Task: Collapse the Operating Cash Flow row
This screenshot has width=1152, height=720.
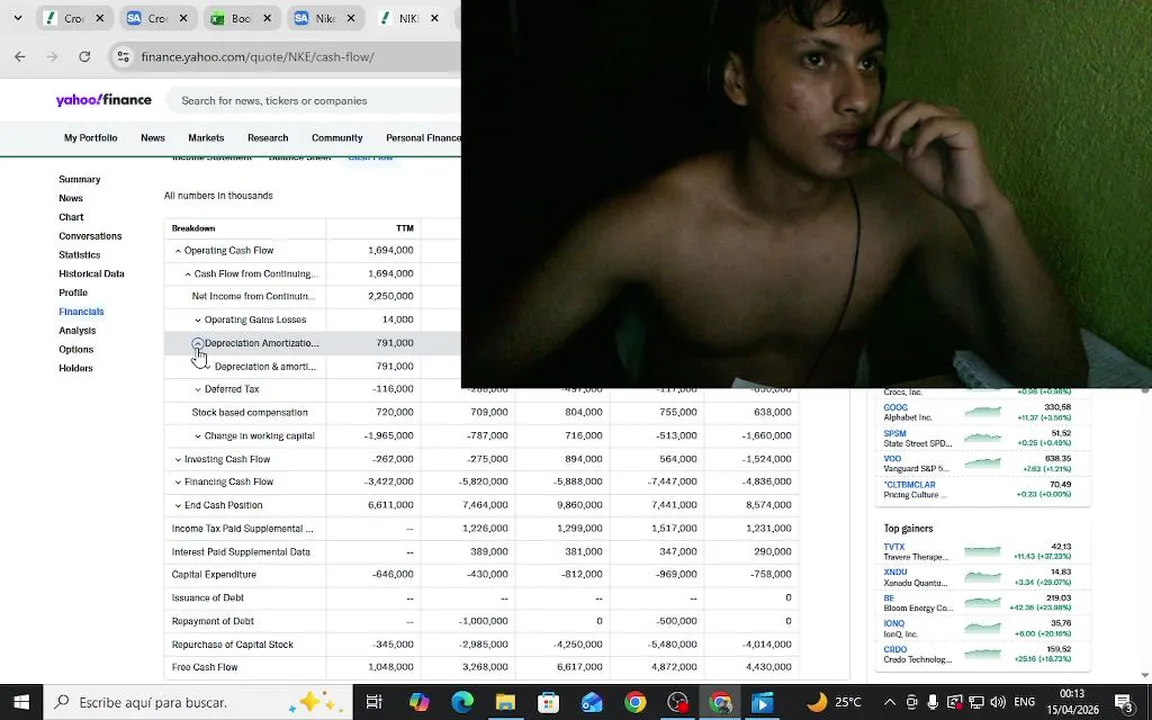Action: pos(178,251)
